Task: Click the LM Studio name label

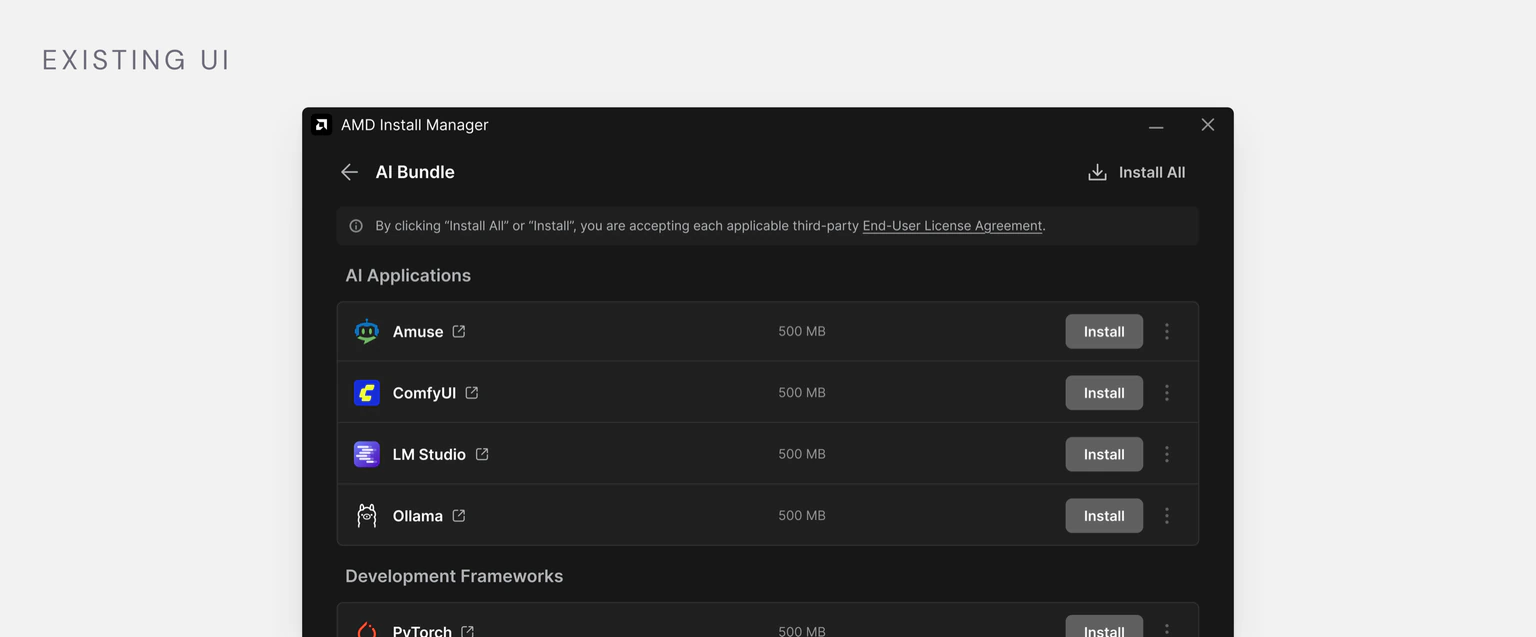Action: [x=429, y=454]
